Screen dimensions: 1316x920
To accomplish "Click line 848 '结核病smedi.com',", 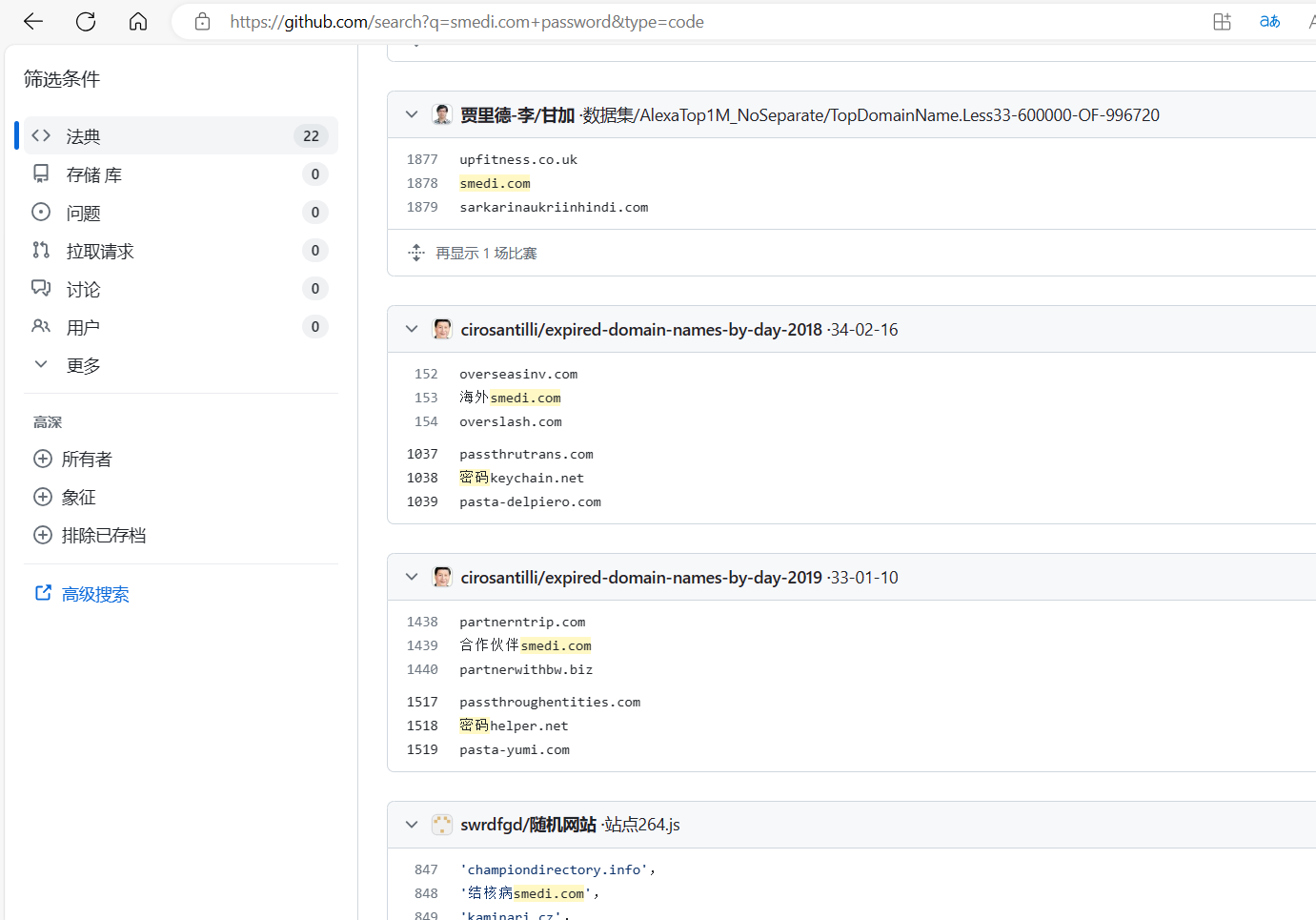I will [x=530, y=893].
